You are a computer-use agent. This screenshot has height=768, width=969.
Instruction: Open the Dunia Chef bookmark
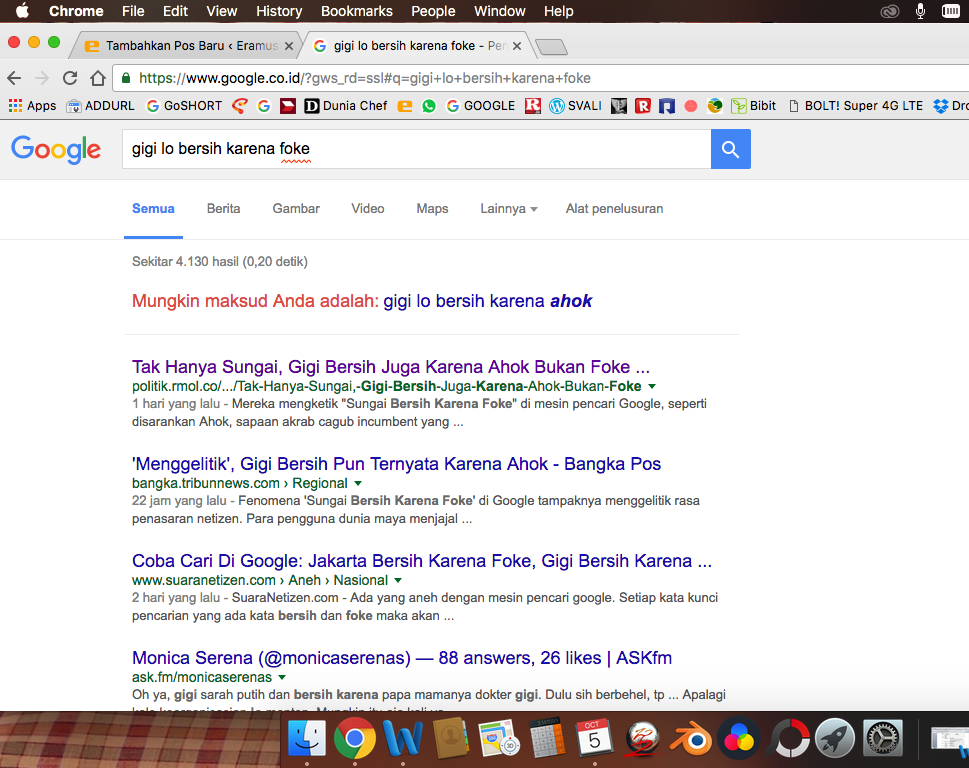coord(346,106)
